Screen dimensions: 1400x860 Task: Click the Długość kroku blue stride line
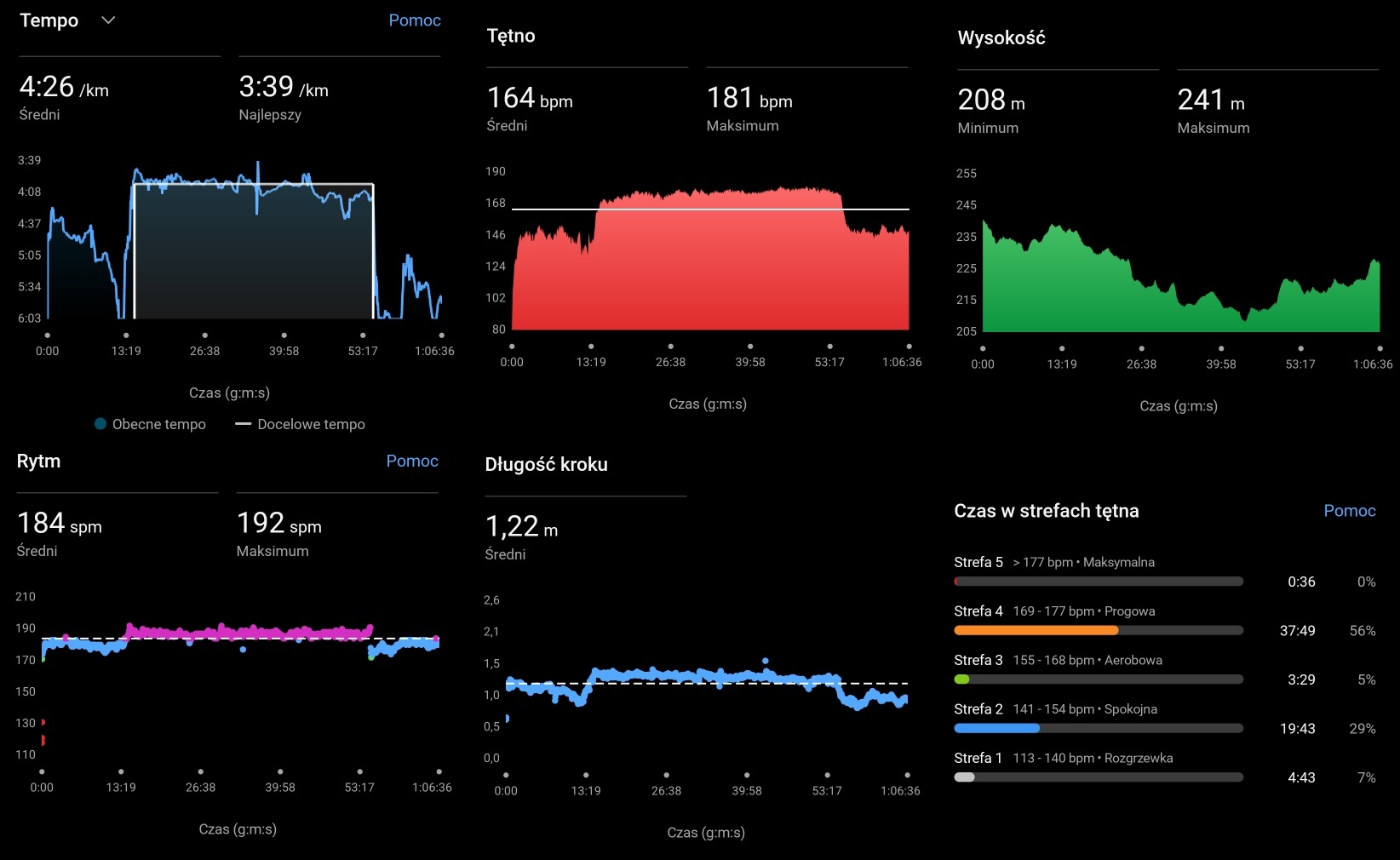pyautogui.click(x=707, y=676)
